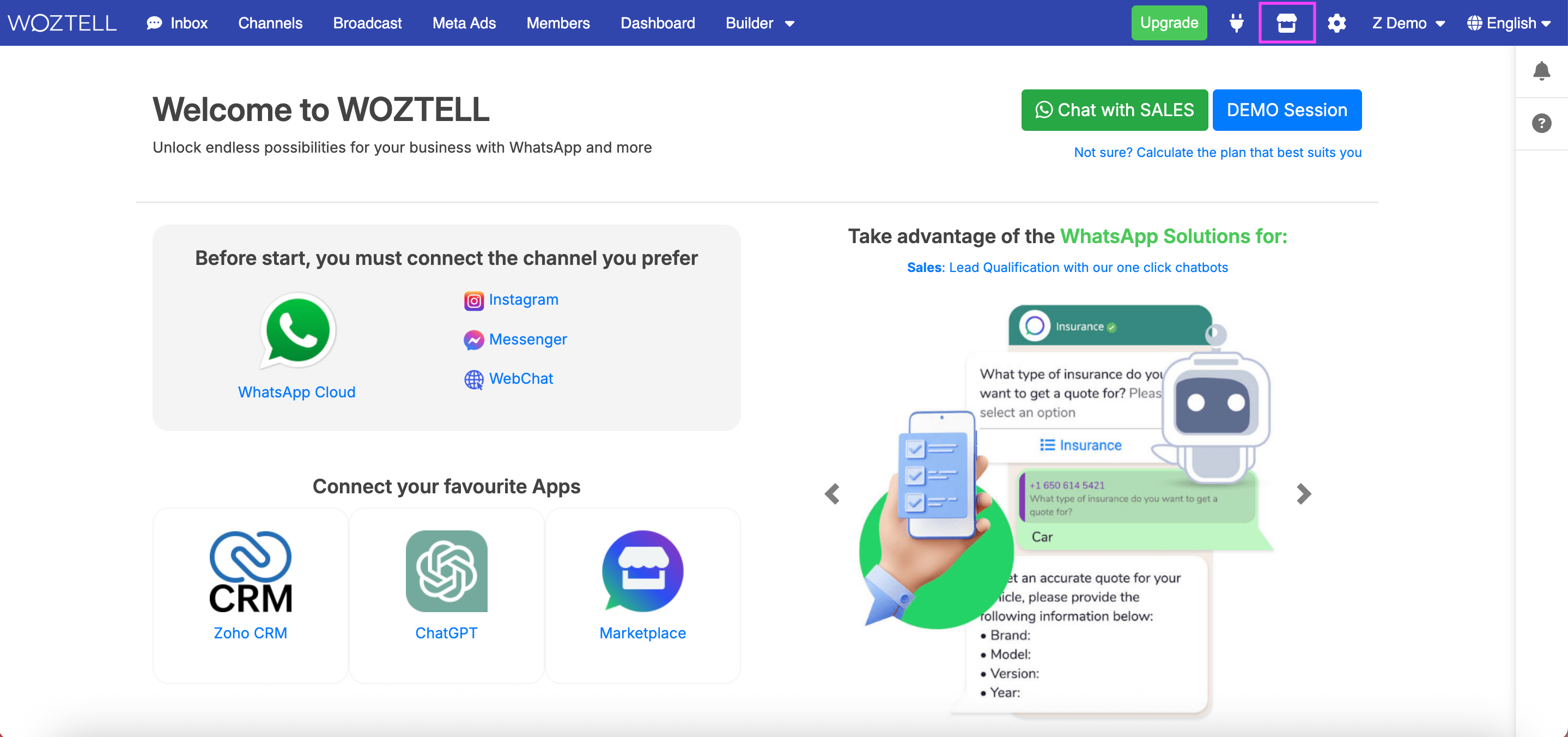Open the help question mark icon

click(1541, 124)
